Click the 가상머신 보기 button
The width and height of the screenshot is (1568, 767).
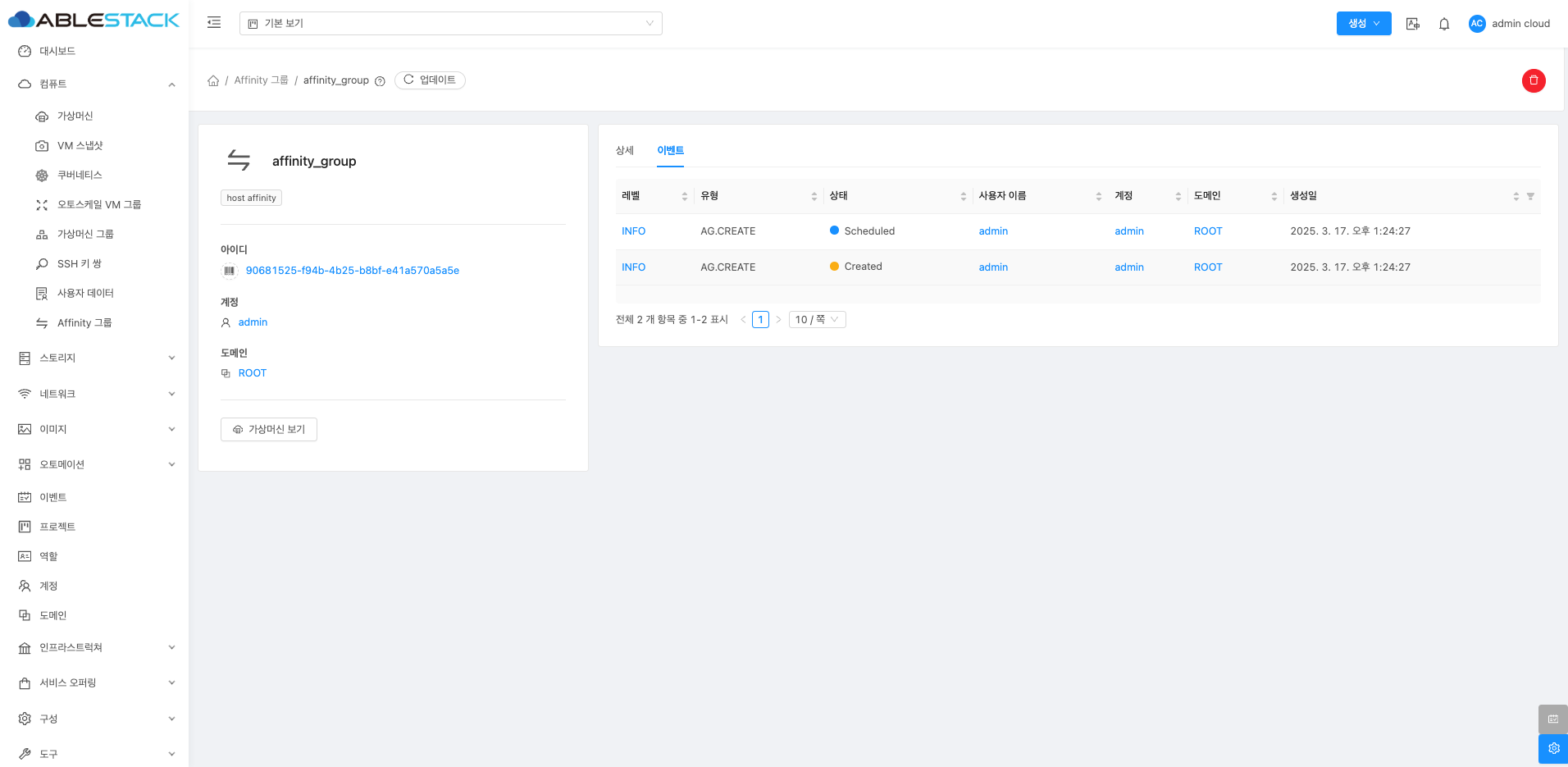pyautogui.click(x=269, y=429)
